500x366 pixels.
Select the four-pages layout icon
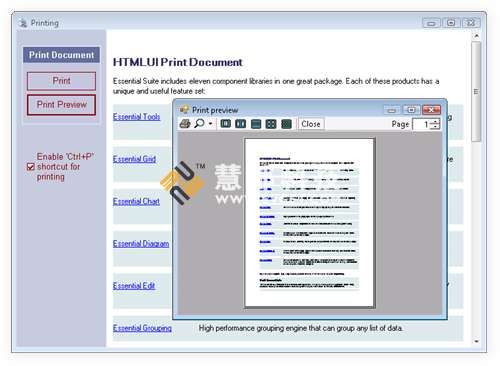271,124
